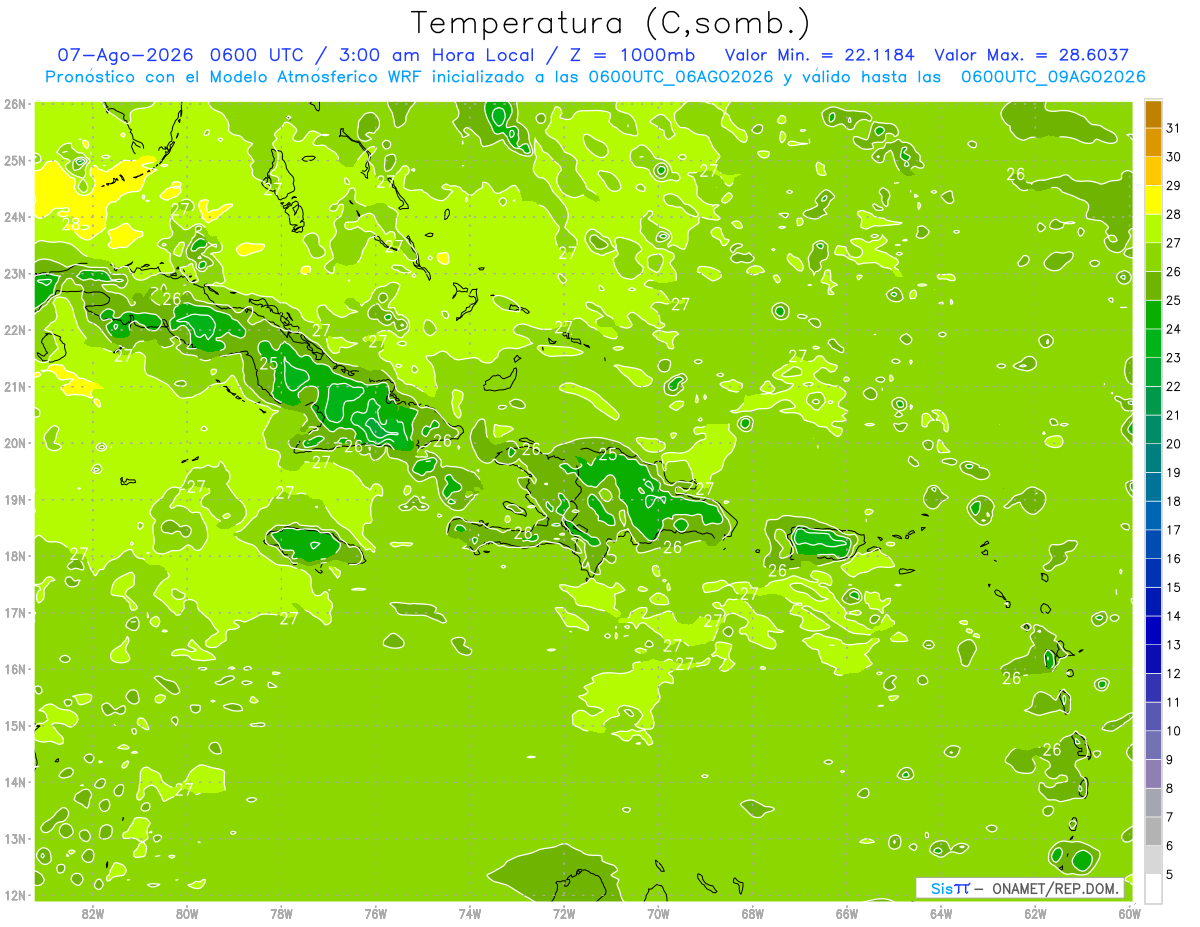Click the 80W longitude axis label
This screenshot has height=927, width=1200.
point(187,913)
